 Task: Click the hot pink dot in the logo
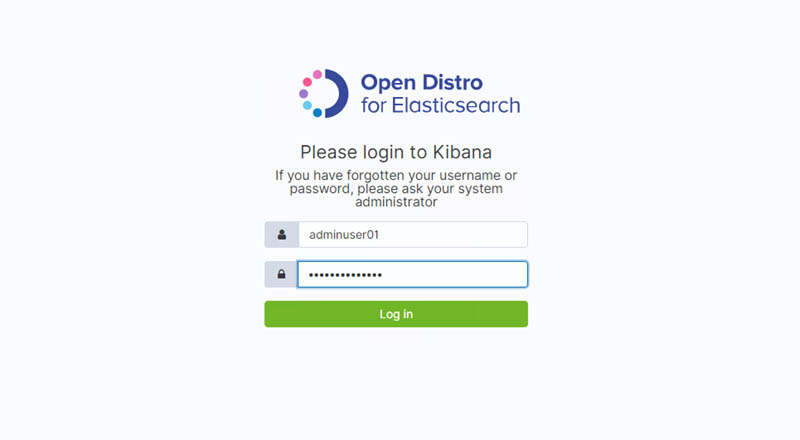[307, 82]
